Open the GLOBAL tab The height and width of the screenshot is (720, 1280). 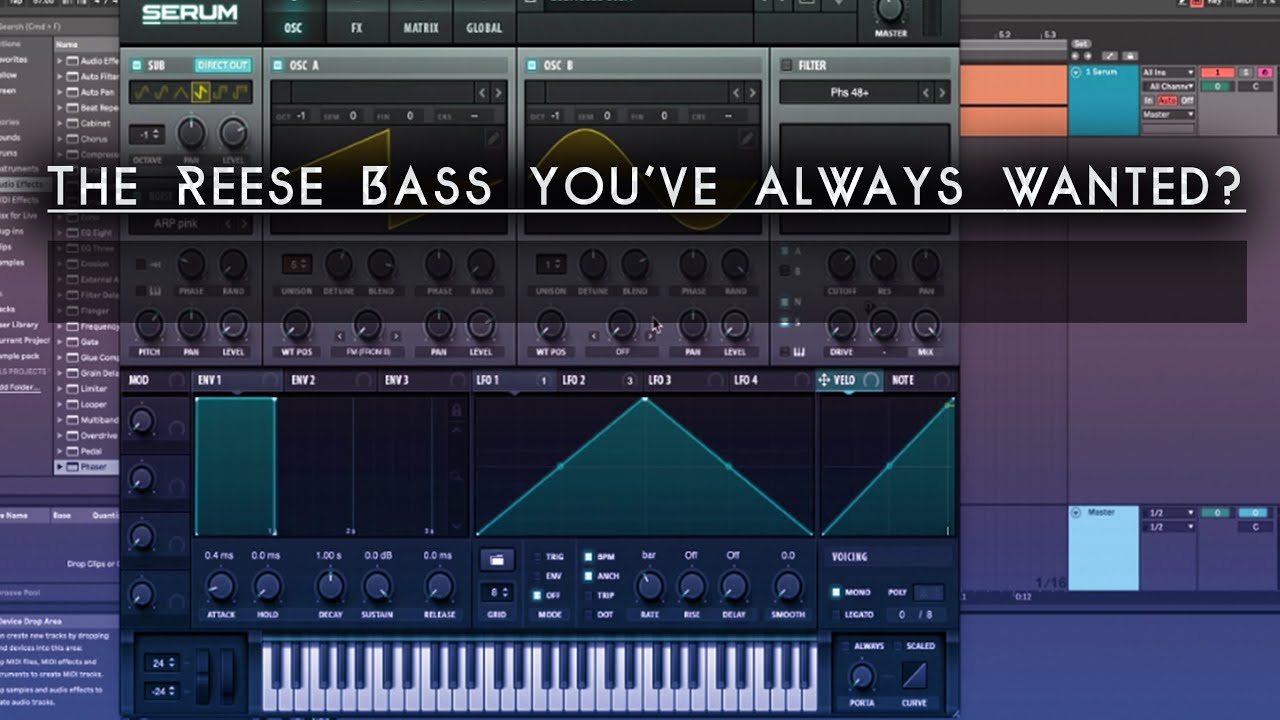point(484,27)
